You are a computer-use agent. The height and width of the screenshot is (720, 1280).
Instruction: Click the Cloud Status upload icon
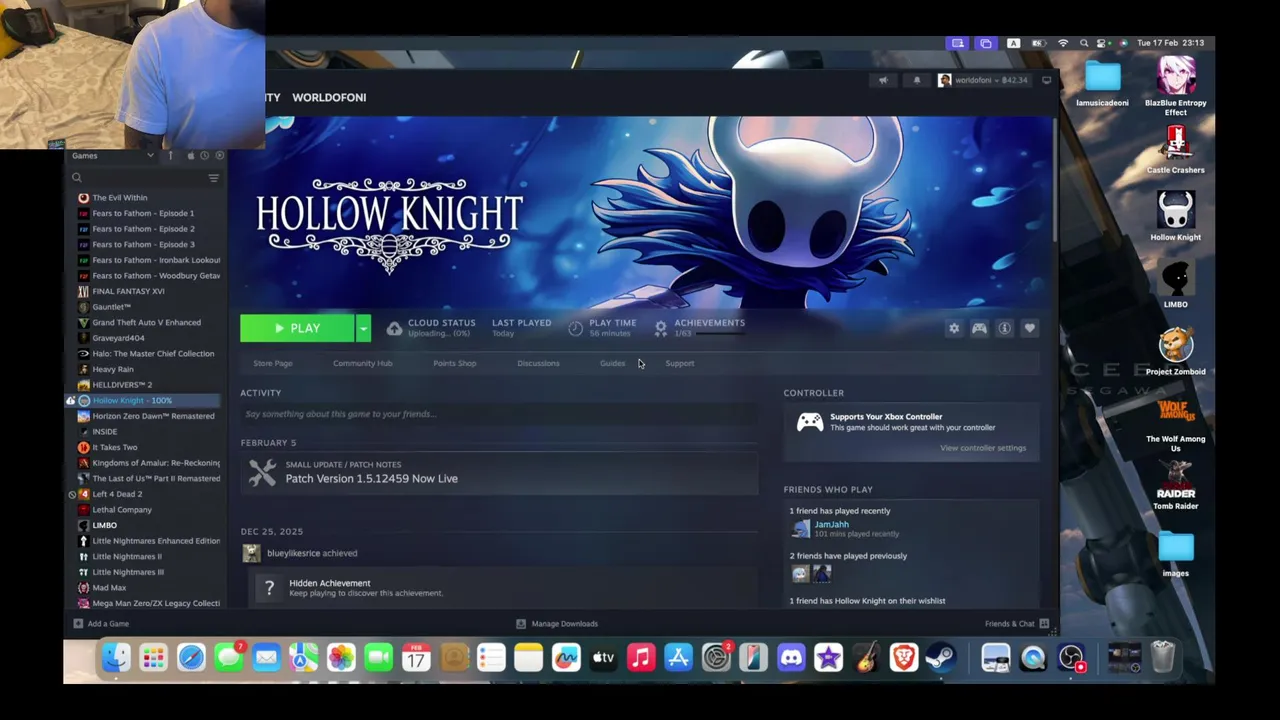pyautogui.click(x=395, y=328)
